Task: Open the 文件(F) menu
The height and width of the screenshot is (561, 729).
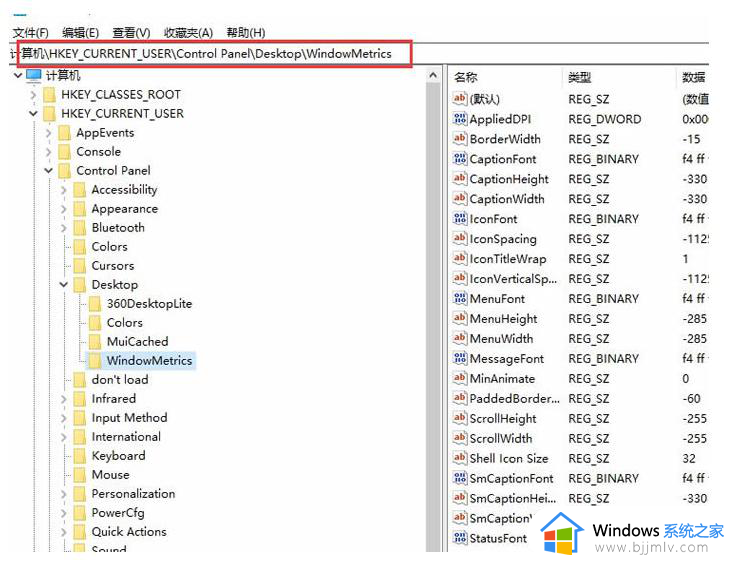Action: (31, 33)
